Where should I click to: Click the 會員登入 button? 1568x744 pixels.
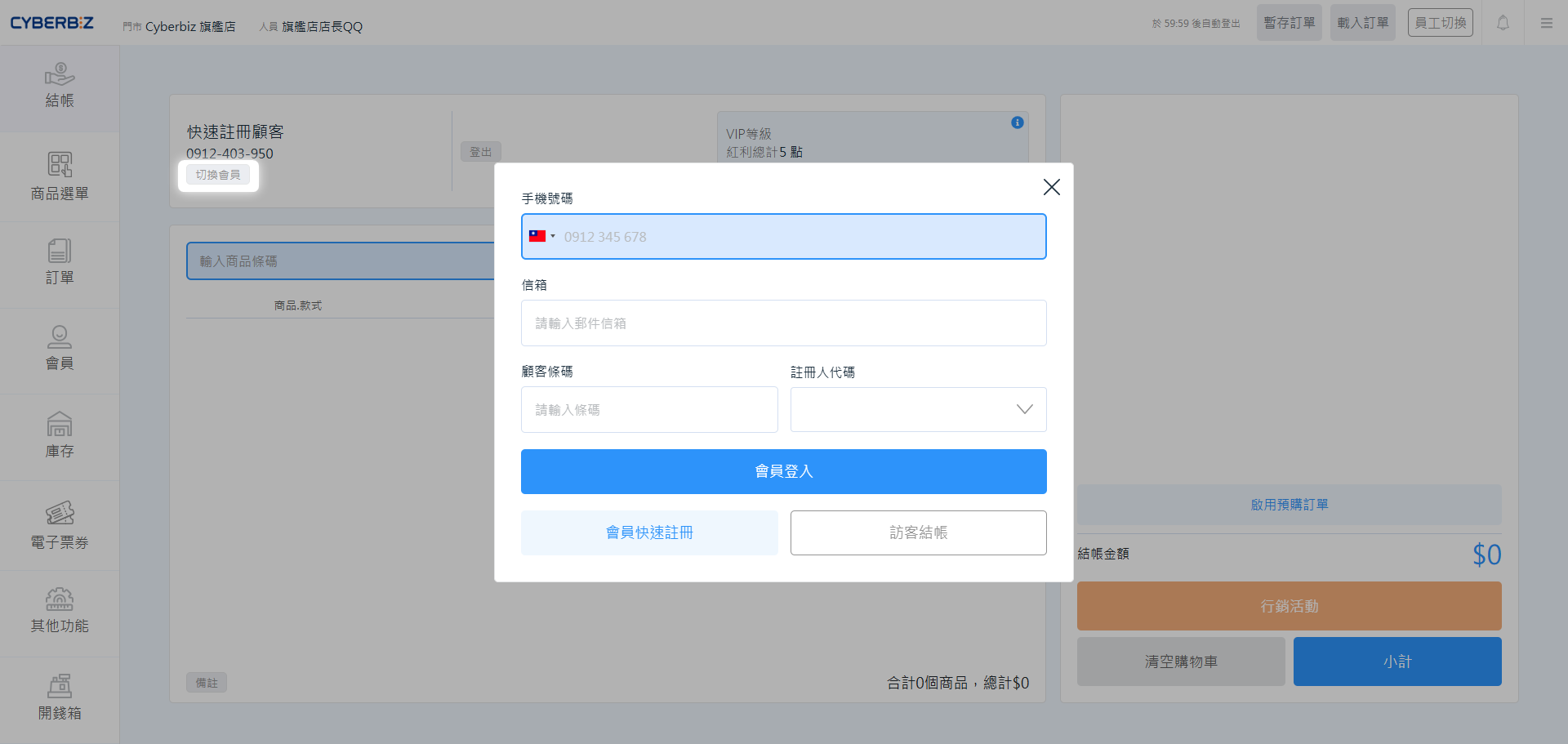783,471
